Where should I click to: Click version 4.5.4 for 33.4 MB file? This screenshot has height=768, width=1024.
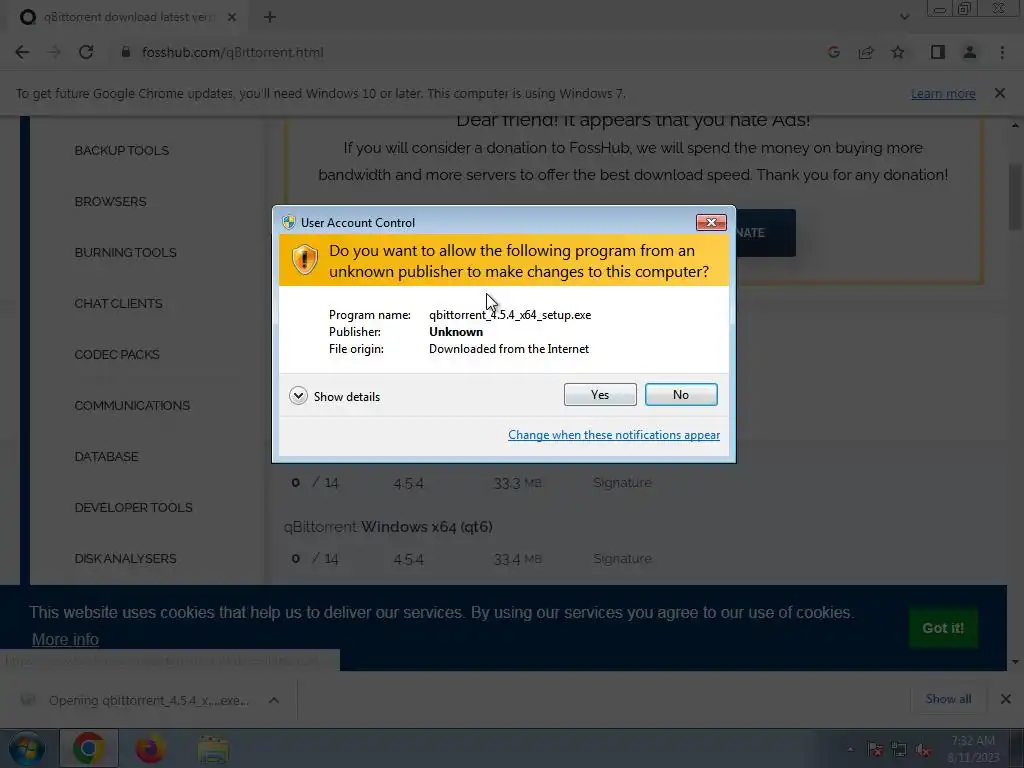pos(408,559)
